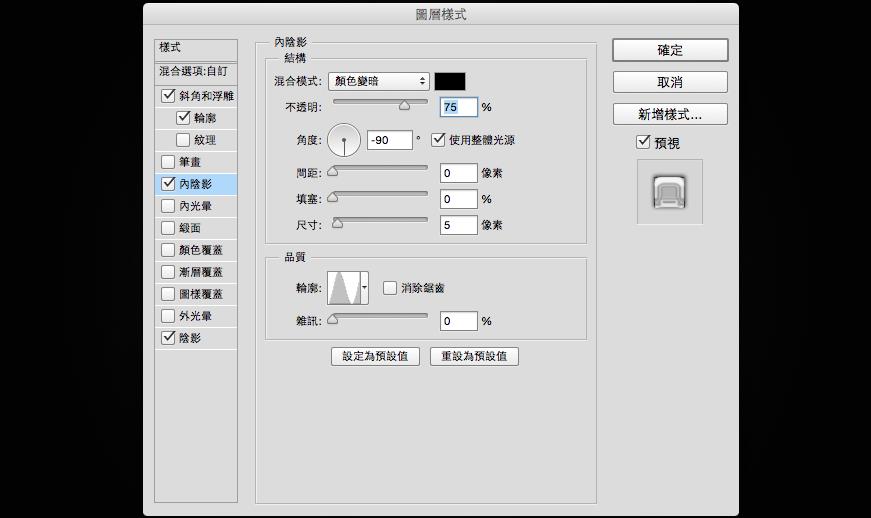Click the 設定為預設值 button

pyautogui.click(x=376, y=356)
